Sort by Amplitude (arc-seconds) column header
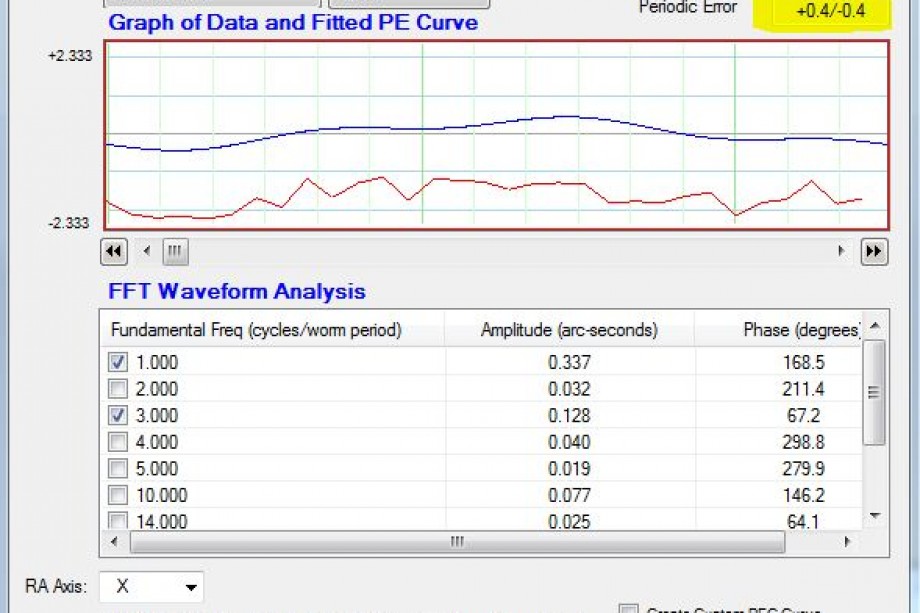 pos(568,330)
